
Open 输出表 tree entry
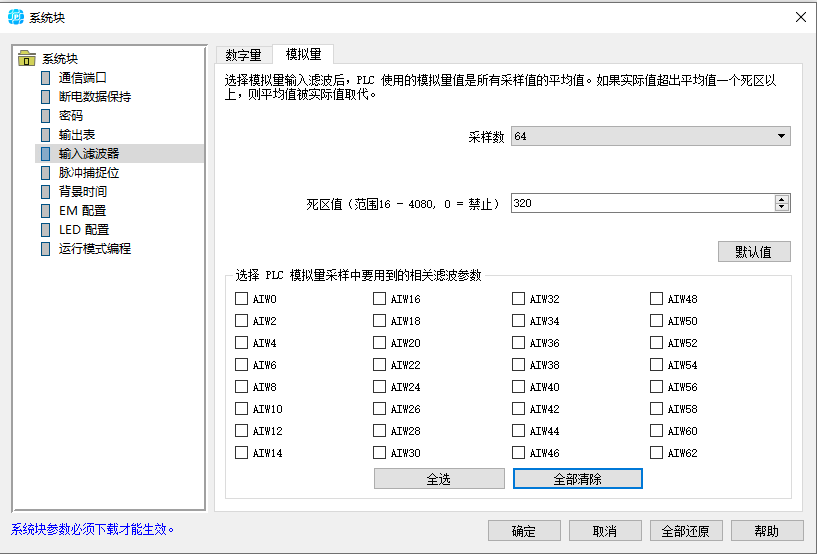tap(77, 134)
